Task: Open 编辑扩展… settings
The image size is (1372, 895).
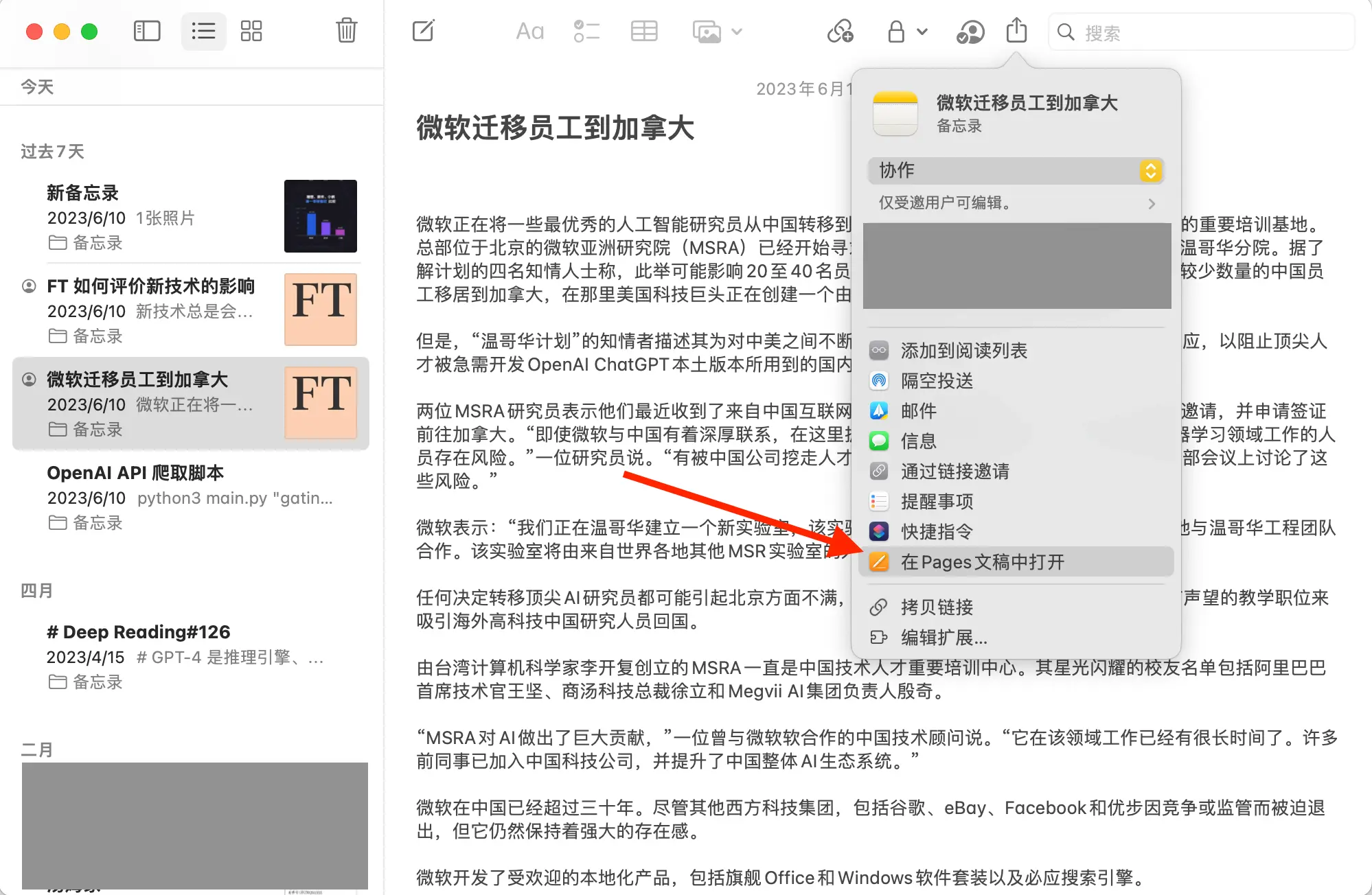Action: 1016,638
